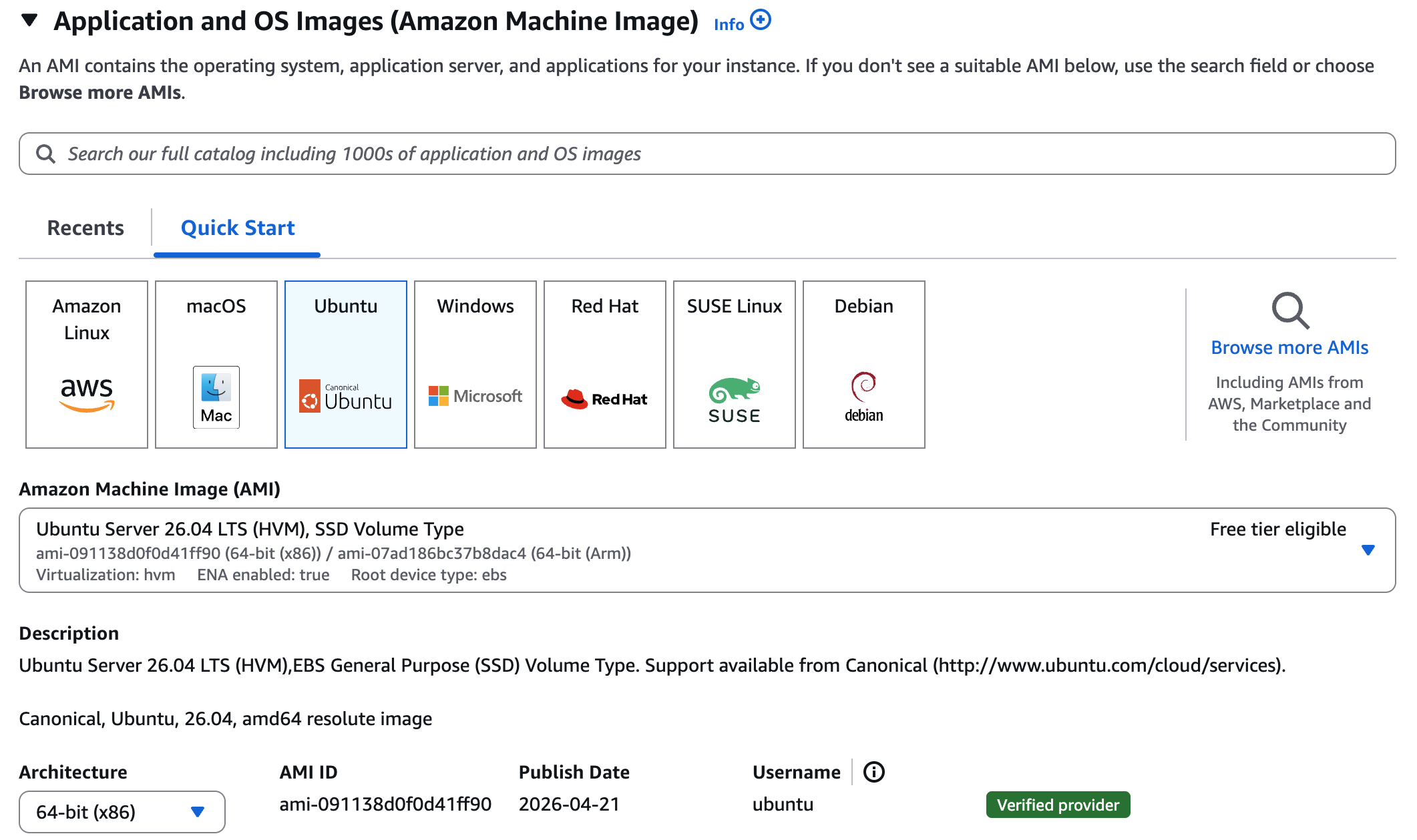The width and height of the screenshot is (1417, 840).
Task: Select the Ubuntu AMI tile
Action: (346, 365)
